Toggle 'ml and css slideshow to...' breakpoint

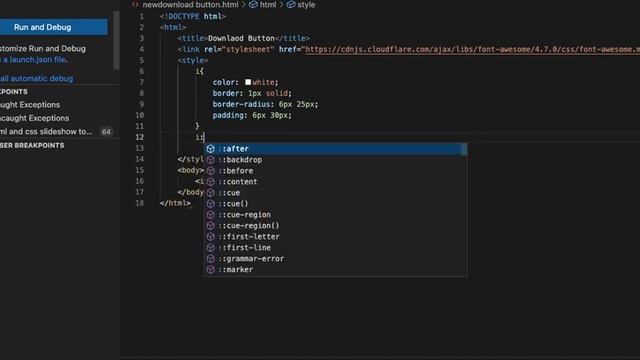(46, 132)
